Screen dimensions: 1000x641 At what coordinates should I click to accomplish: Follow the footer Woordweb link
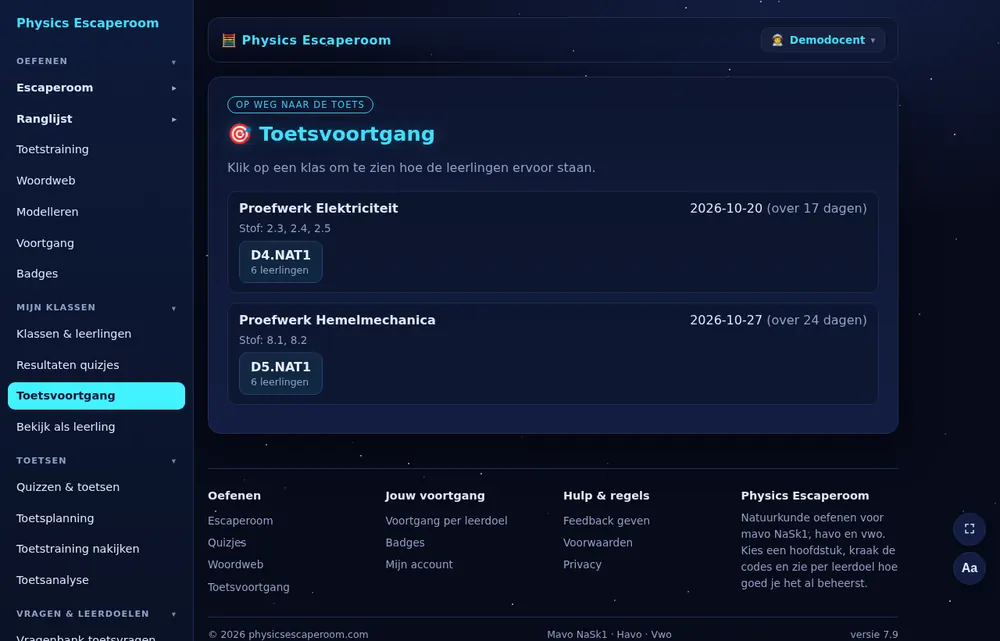(x=235, y=564)
